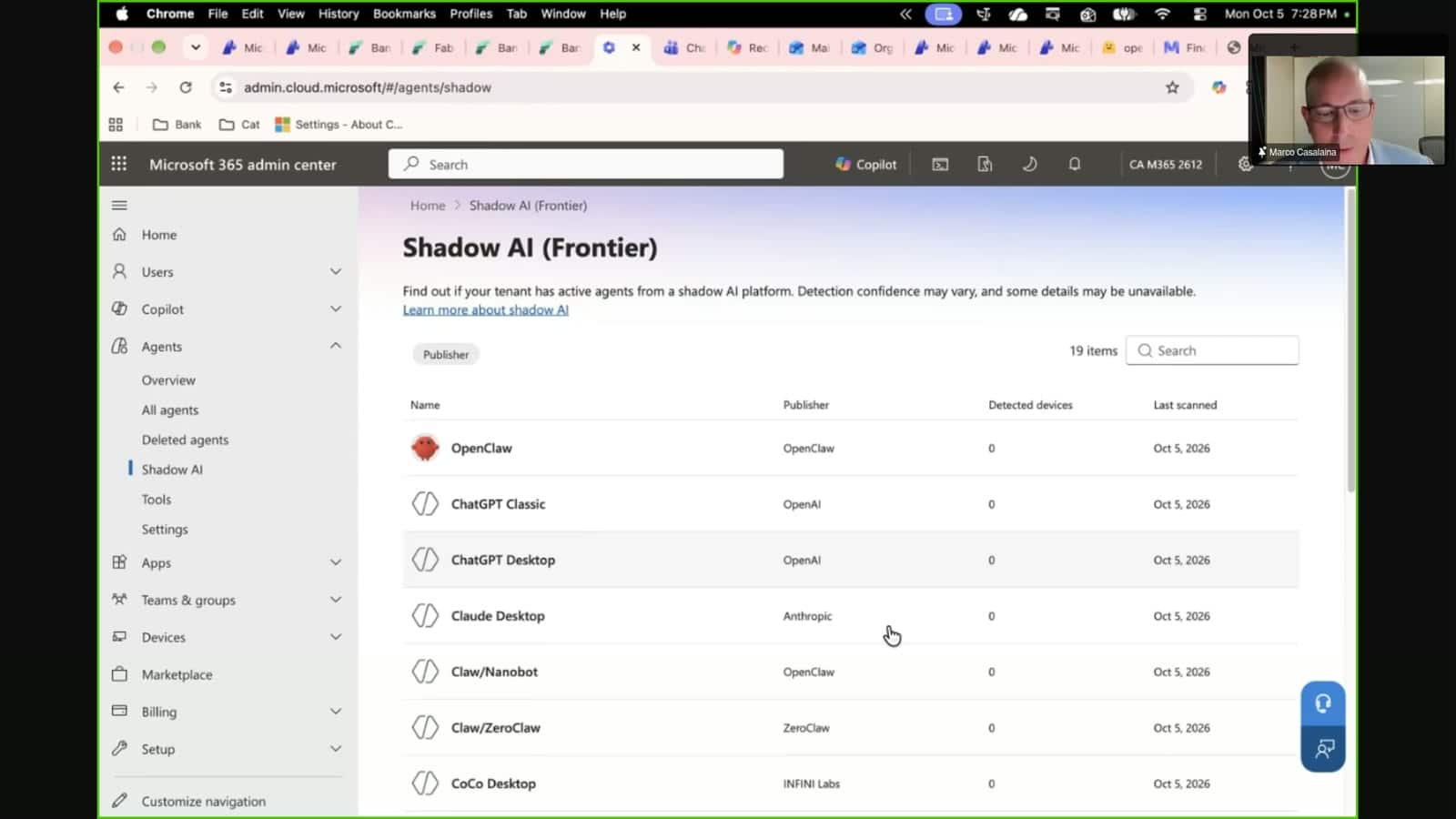Toggle dark mode moon icon

1029,164
